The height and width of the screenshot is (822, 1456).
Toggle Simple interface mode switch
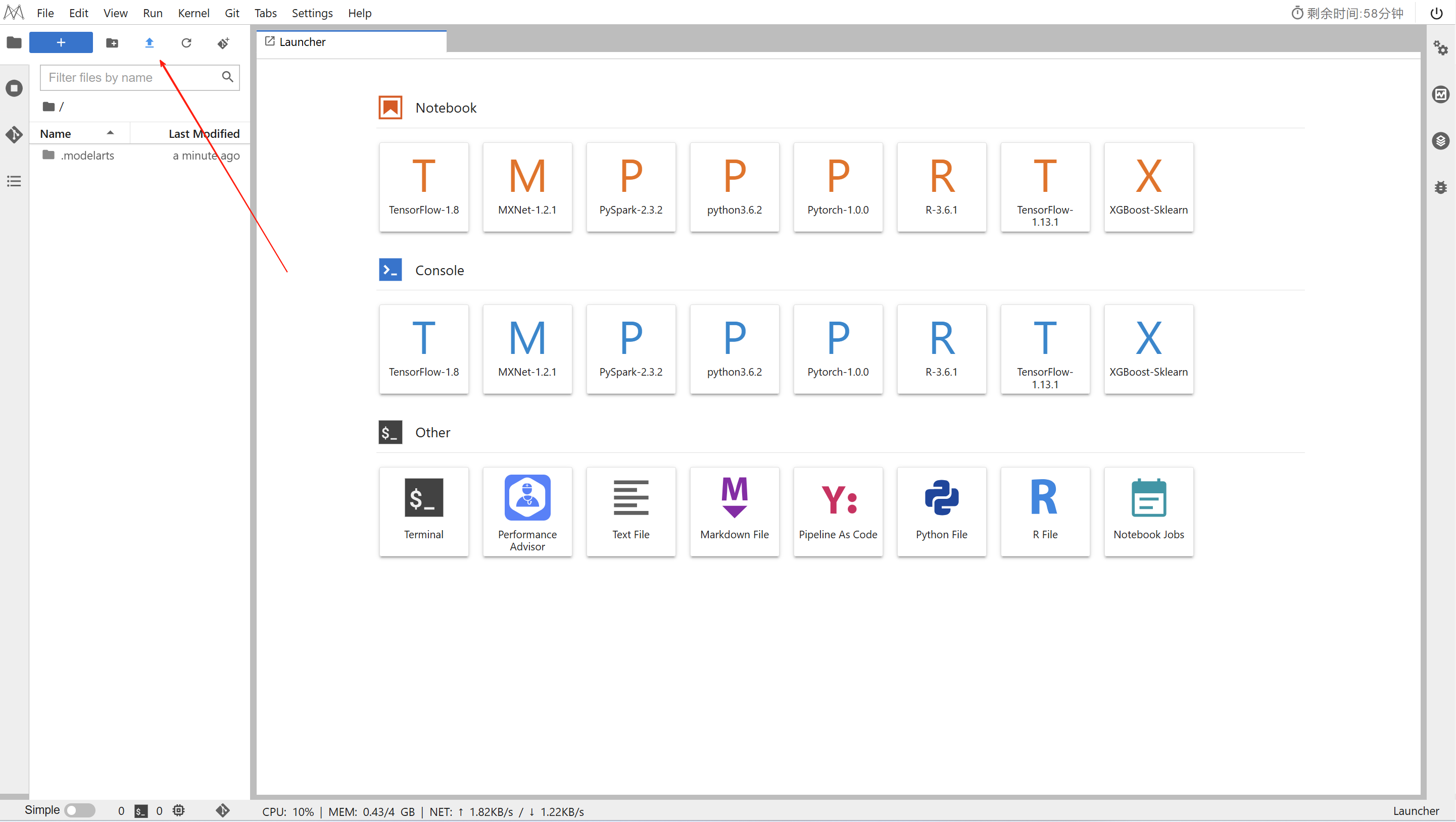click(x=80, y=809)
